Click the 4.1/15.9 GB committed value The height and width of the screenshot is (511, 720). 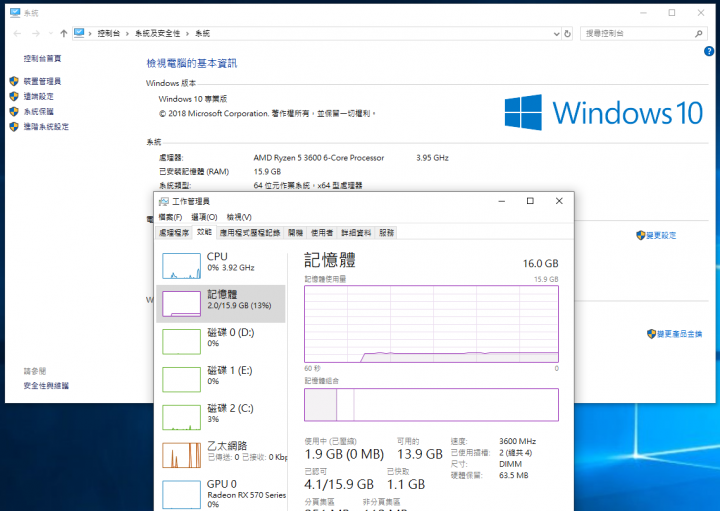pyautogui.click(x=339, y=484)
